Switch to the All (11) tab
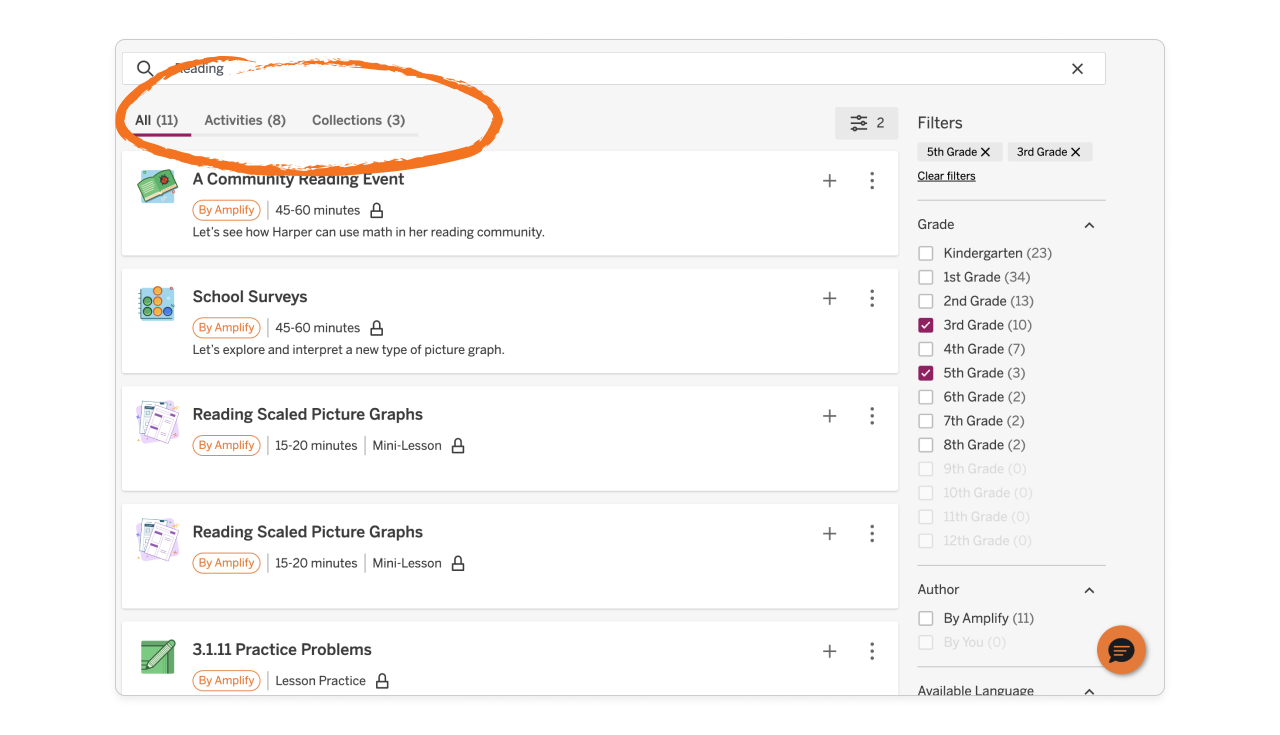The image size is (1280, 735). click(157, 120)
